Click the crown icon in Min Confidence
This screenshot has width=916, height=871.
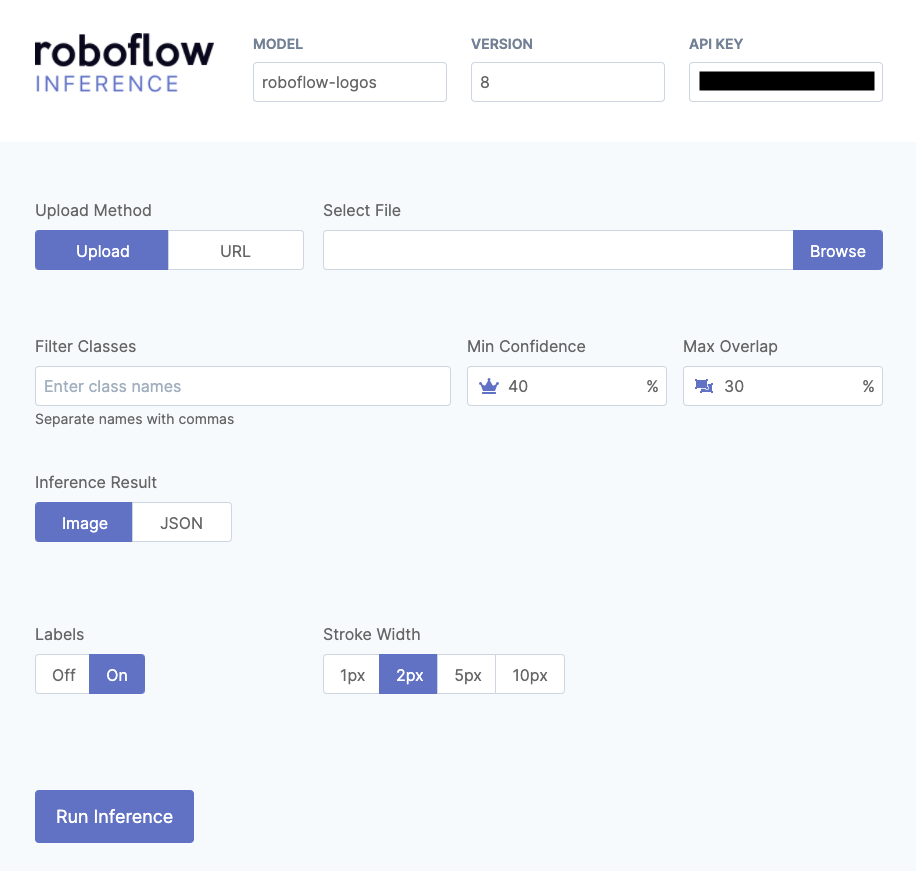click(489, 386)
